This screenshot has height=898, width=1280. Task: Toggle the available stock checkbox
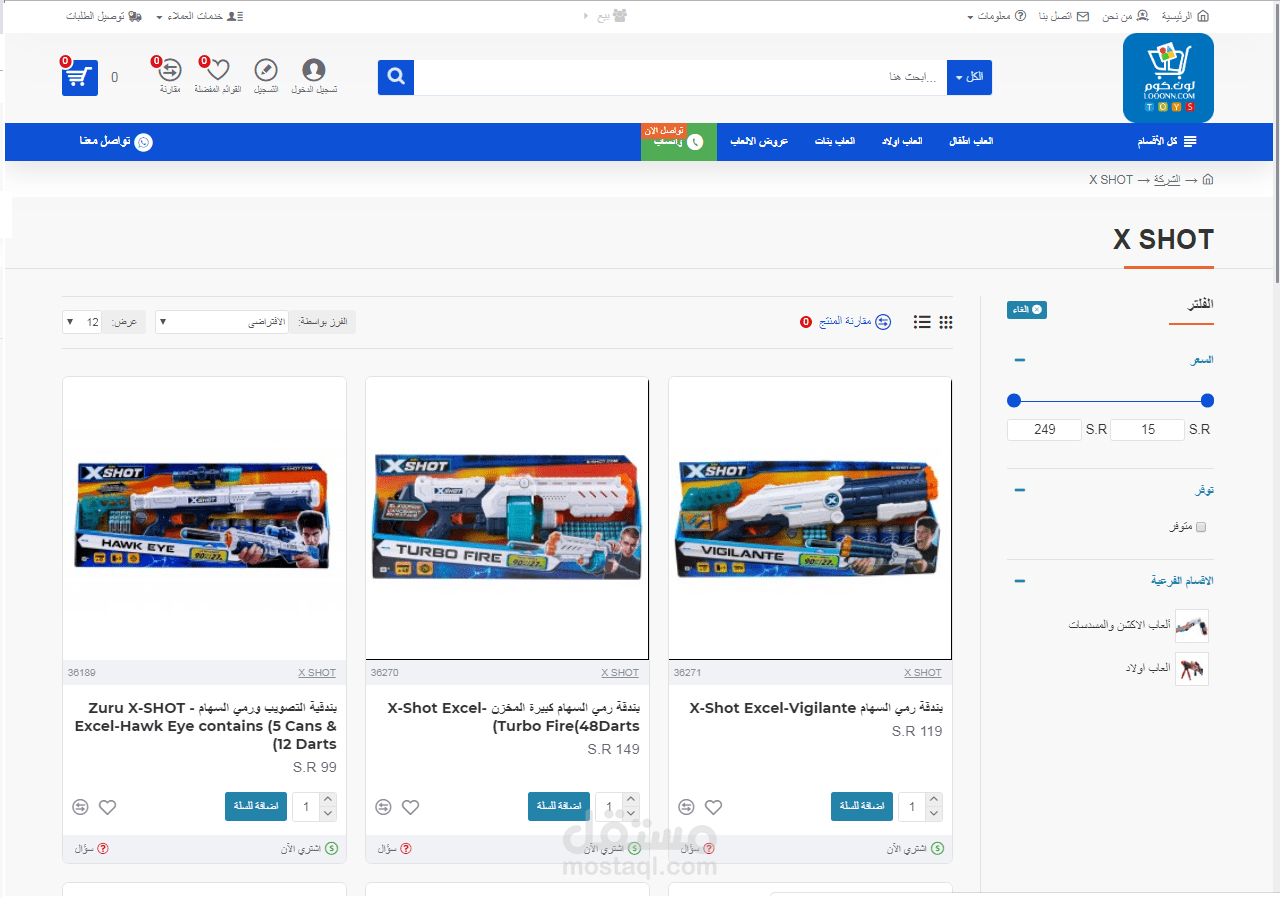1201,527
